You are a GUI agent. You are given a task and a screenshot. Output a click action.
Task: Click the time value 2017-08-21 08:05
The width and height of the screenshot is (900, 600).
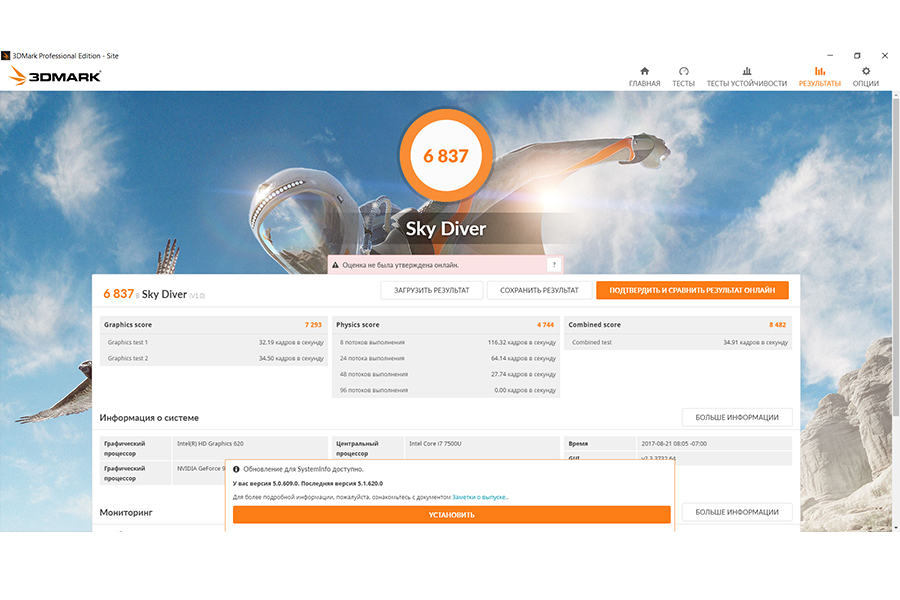coord(674,444)
